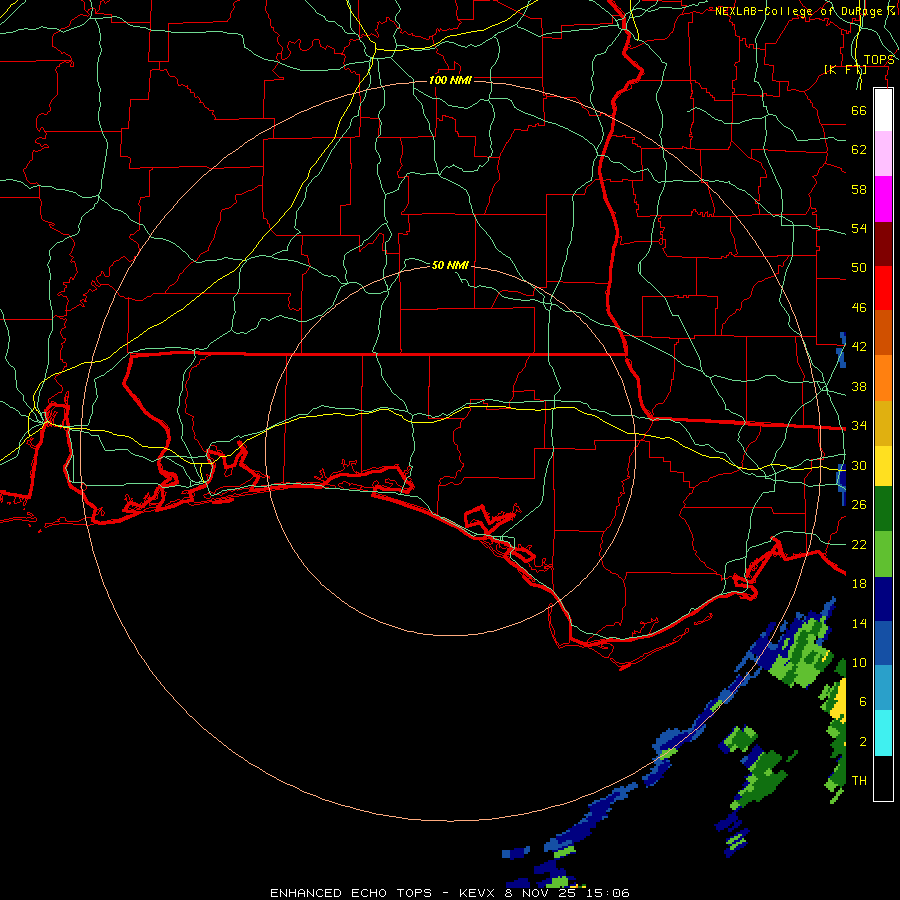Click the 50 legend value
The height and width of the screenshot is (900, 900).
(859, 268)
